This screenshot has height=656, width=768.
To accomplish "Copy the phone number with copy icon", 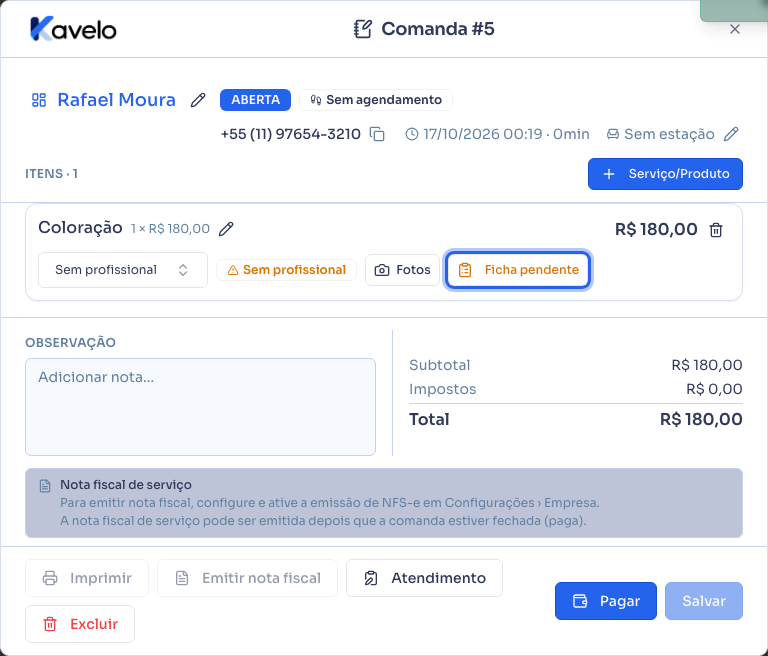I will pos(377,134).
